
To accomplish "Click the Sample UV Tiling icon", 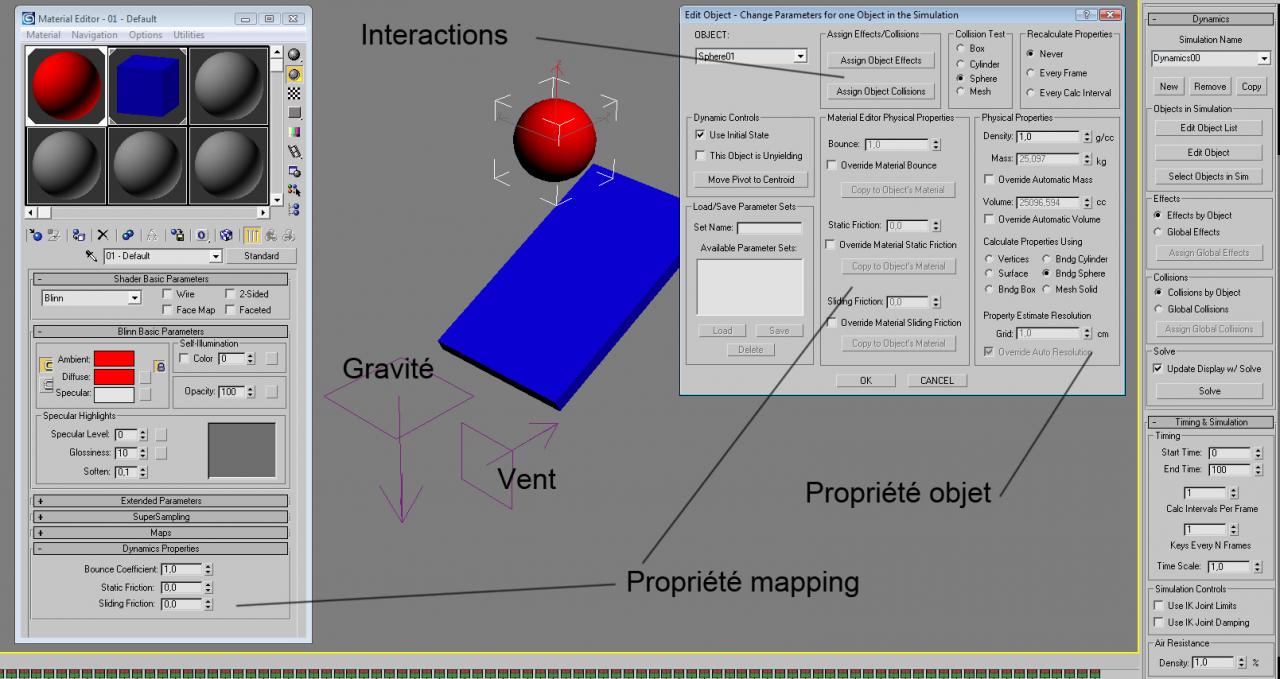I will pos(295,112).
